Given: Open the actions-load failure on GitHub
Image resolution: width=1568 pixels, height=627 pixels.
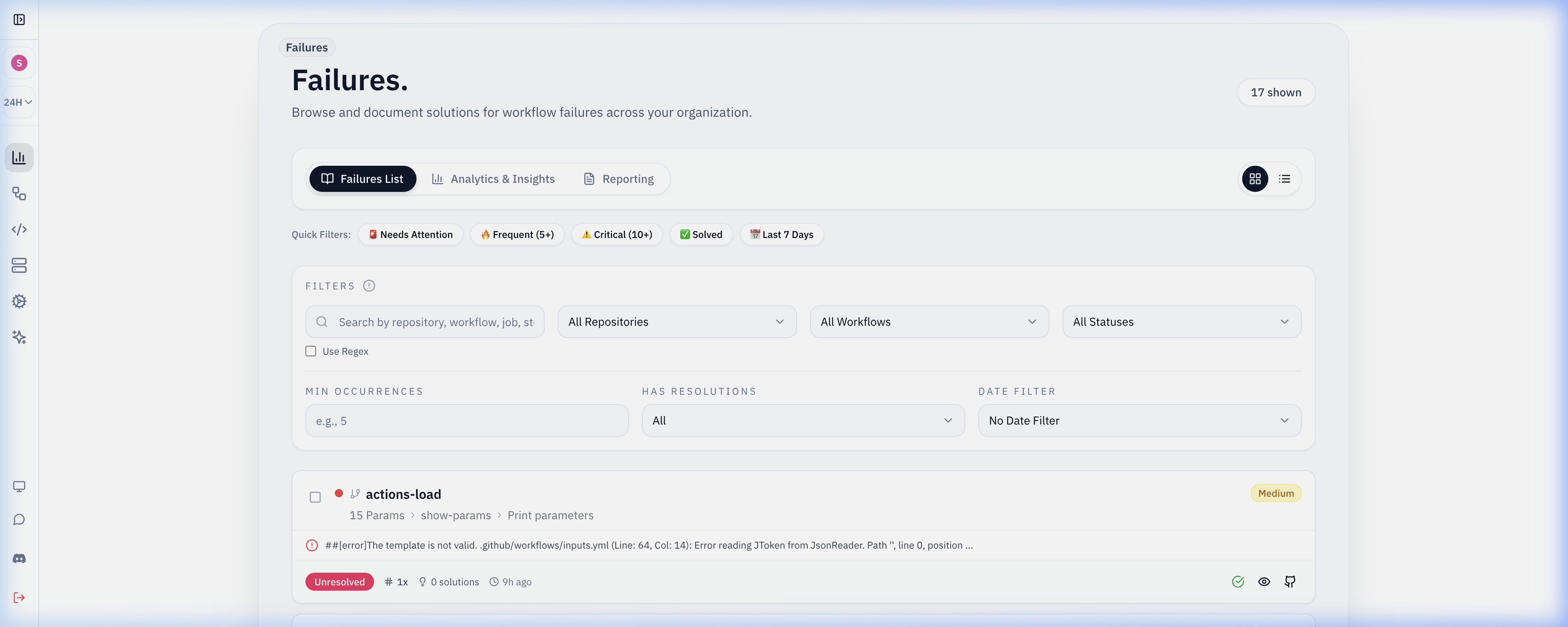Looking at the screenshot, I should (1290, 581).
